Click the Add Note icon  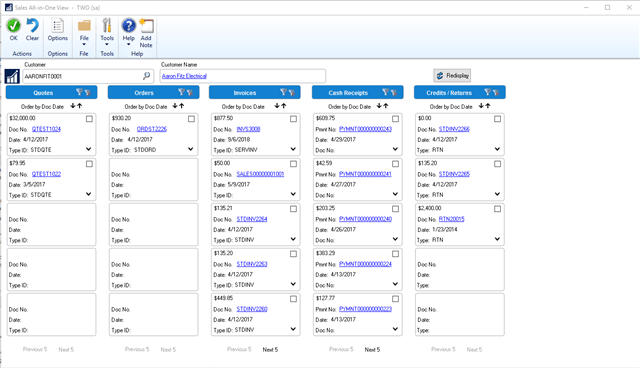tap(146, 26)
